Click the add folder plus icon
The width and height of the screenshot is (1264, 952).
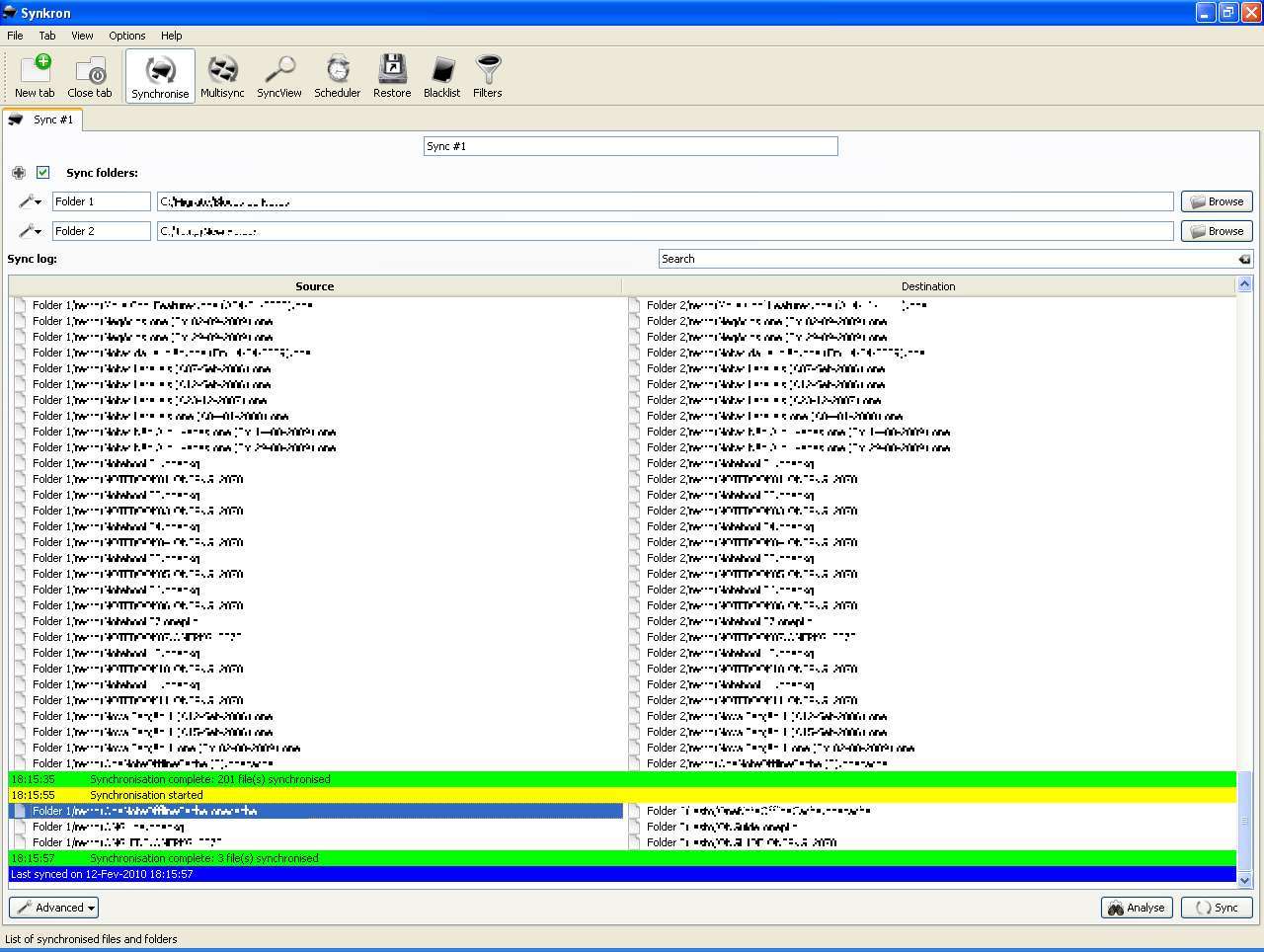(19, 173)
